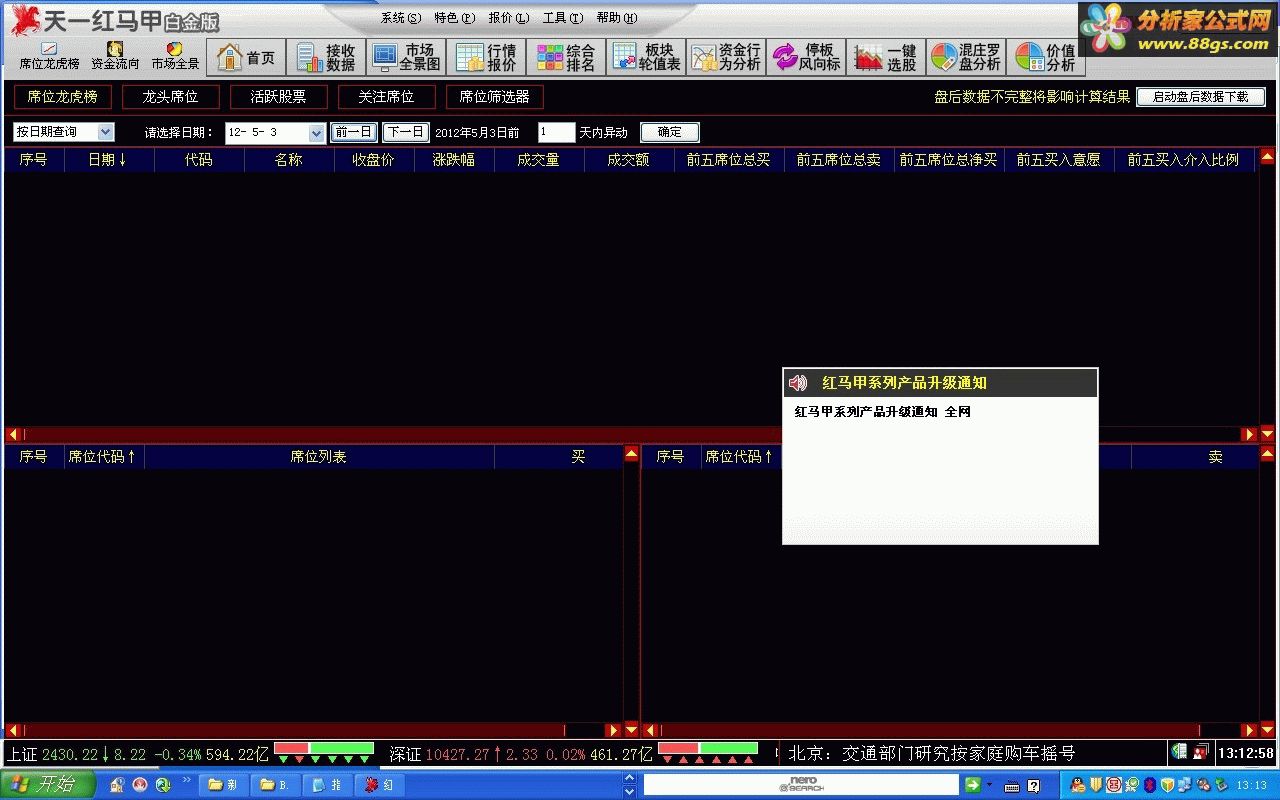Open the date picker dropdown arrow
1280x800 pixels.
[x=317, y=133]
